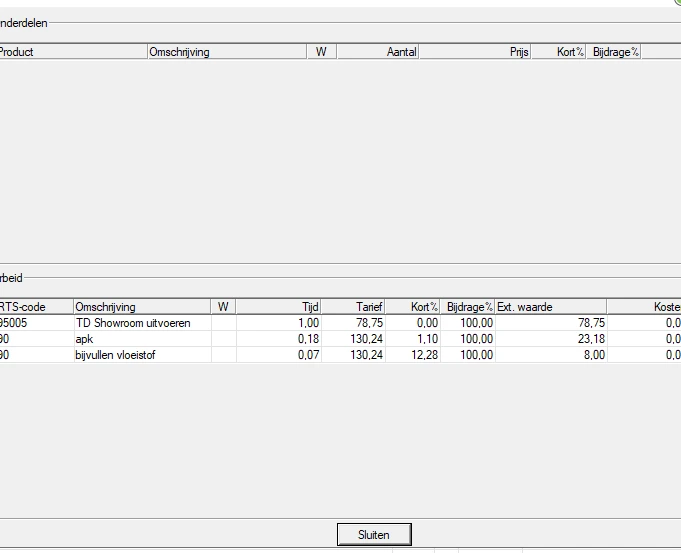Select the TD Showroom uitvoeren row

(x=340, y=323)
